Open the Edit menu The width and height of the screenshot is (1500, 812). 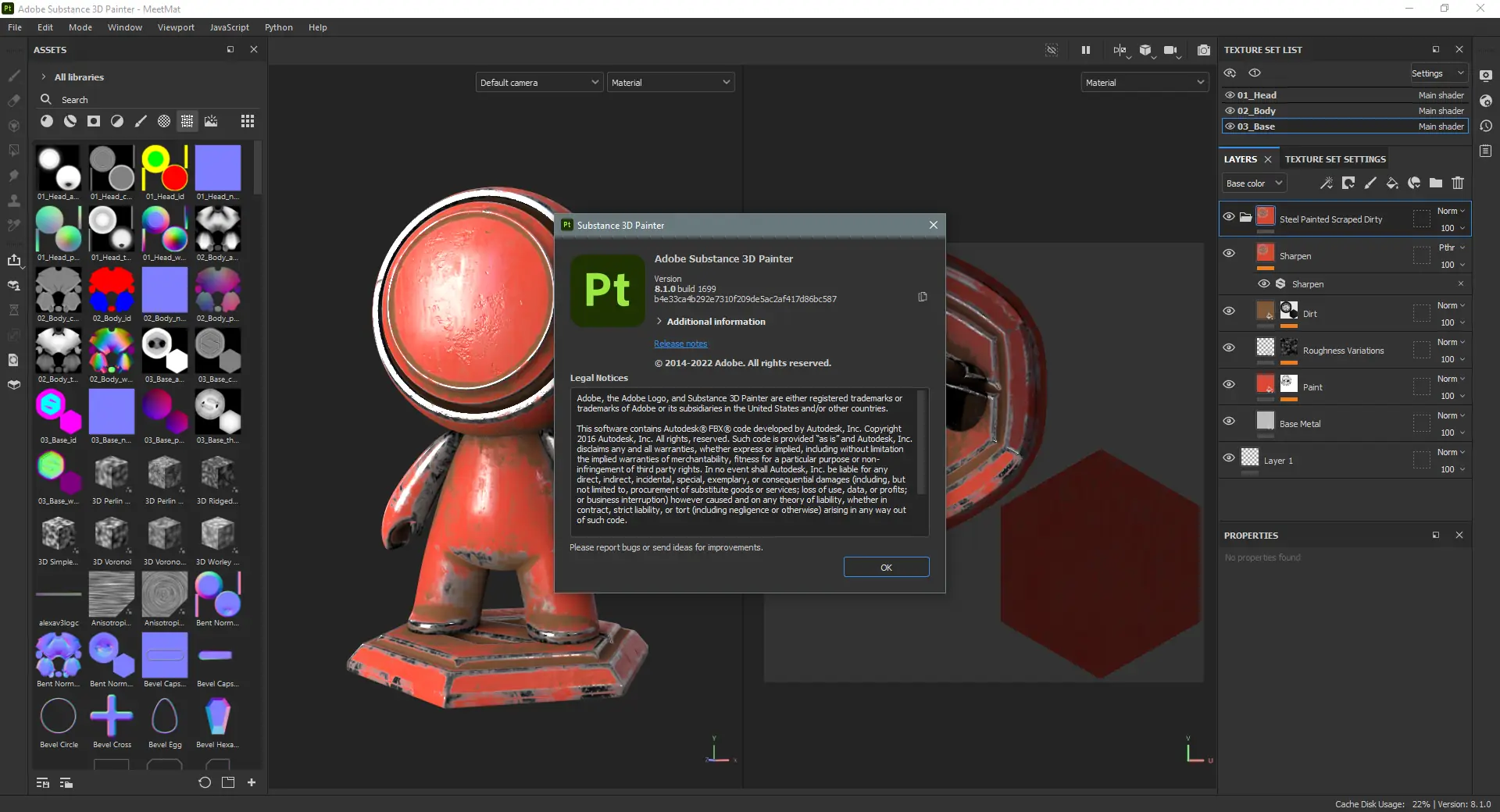pyautogui.click(x=45, y=27)
